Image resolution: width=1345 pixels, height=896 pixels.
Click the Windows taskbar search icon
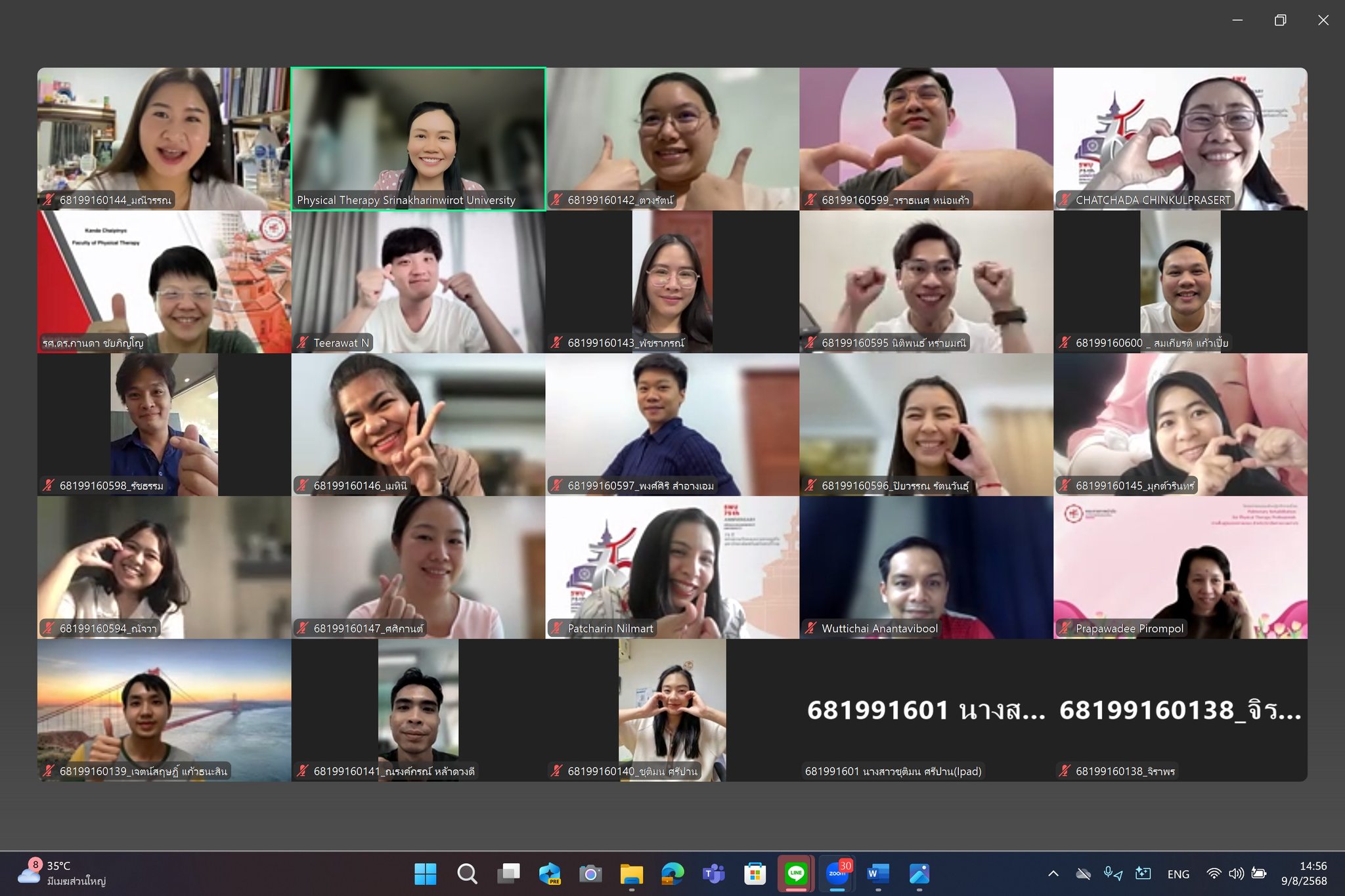pyautogui.click(x=467, y=874)
